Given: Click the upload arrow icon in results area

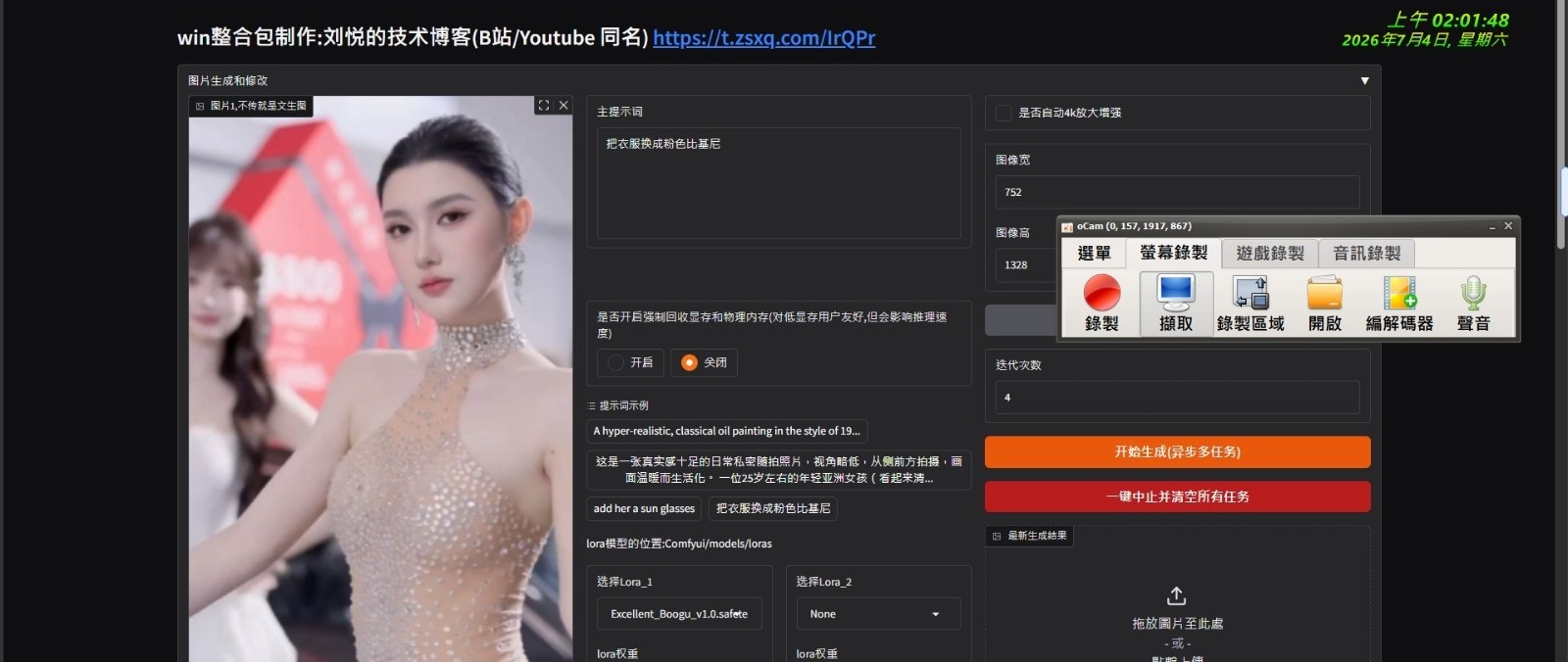Looking at the screenshot, I should click(1177, 595).
